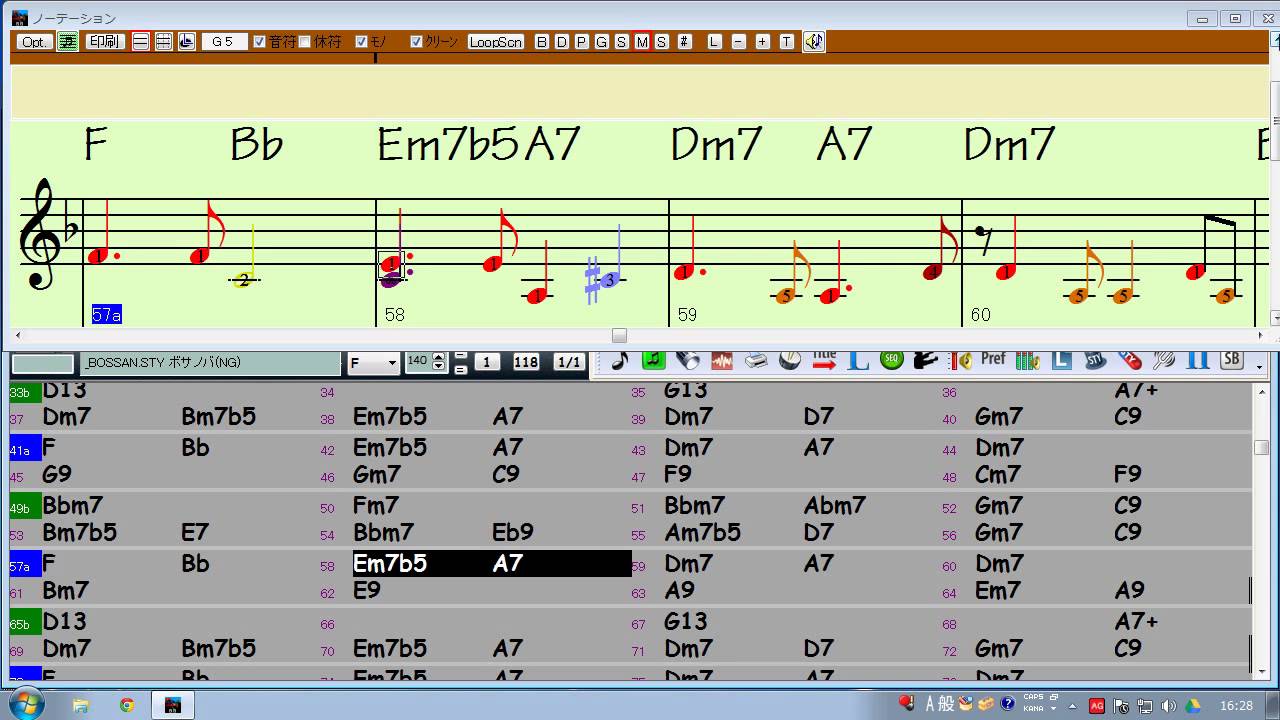Open Pref preferences
Image resolution: width=1280 pixels, height=720 pixels.
point(993,358)
